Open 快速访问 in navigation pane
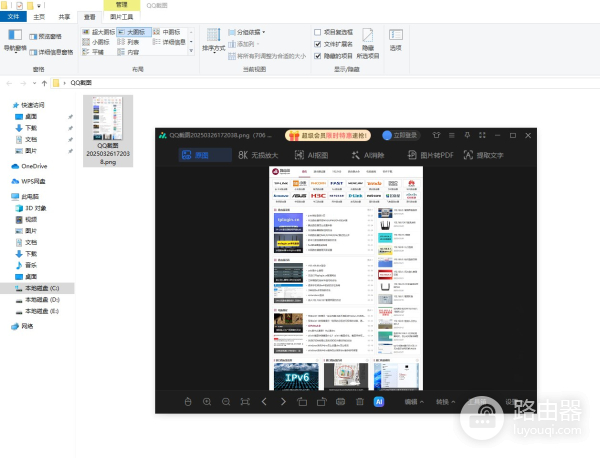 [x=33, y=105]
